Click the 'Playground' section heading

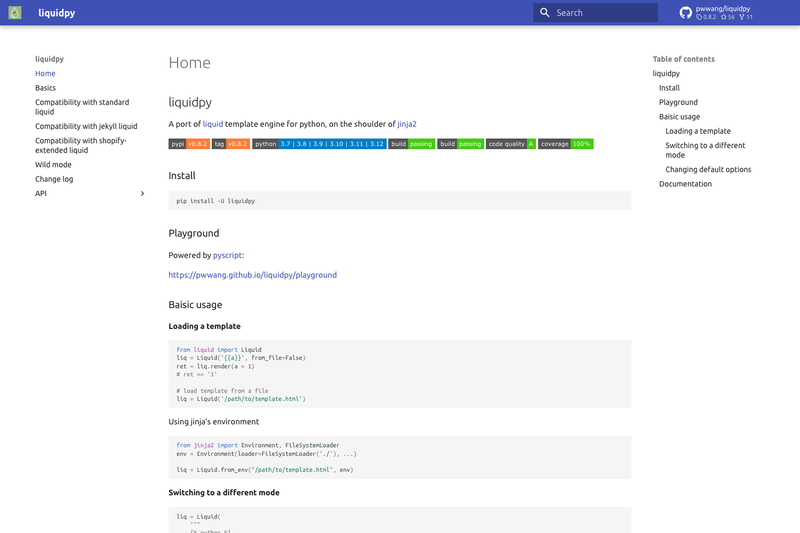pos(194,234)
